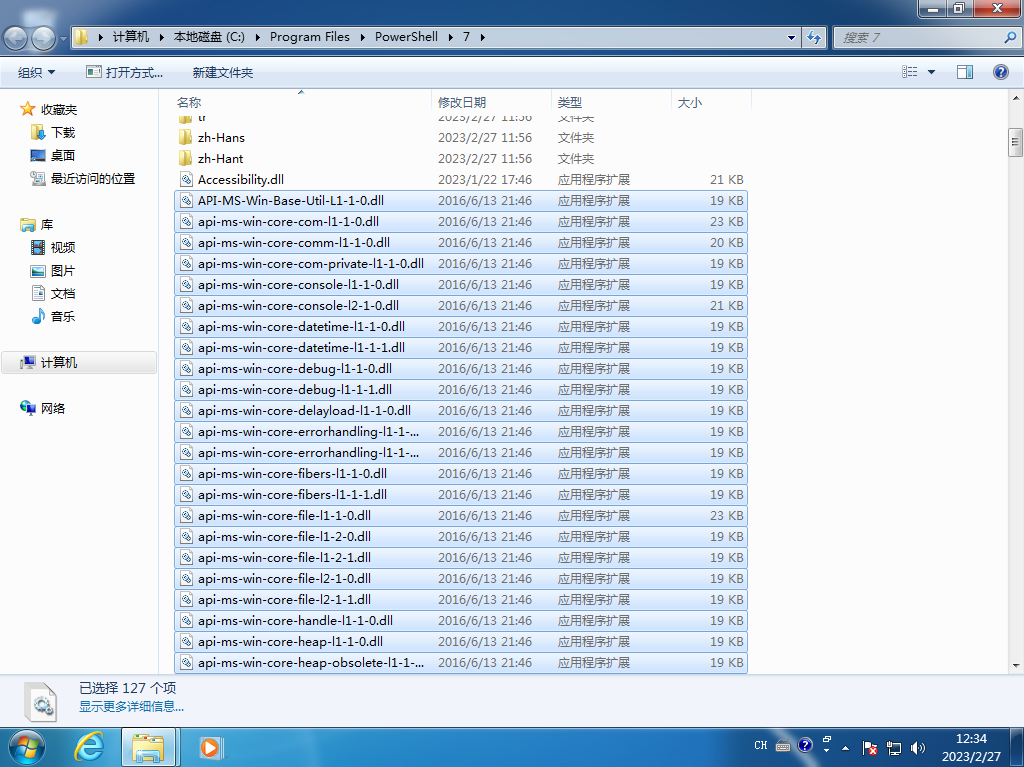
Task: Click the scrollbar down arrow
Action: 1016,665
